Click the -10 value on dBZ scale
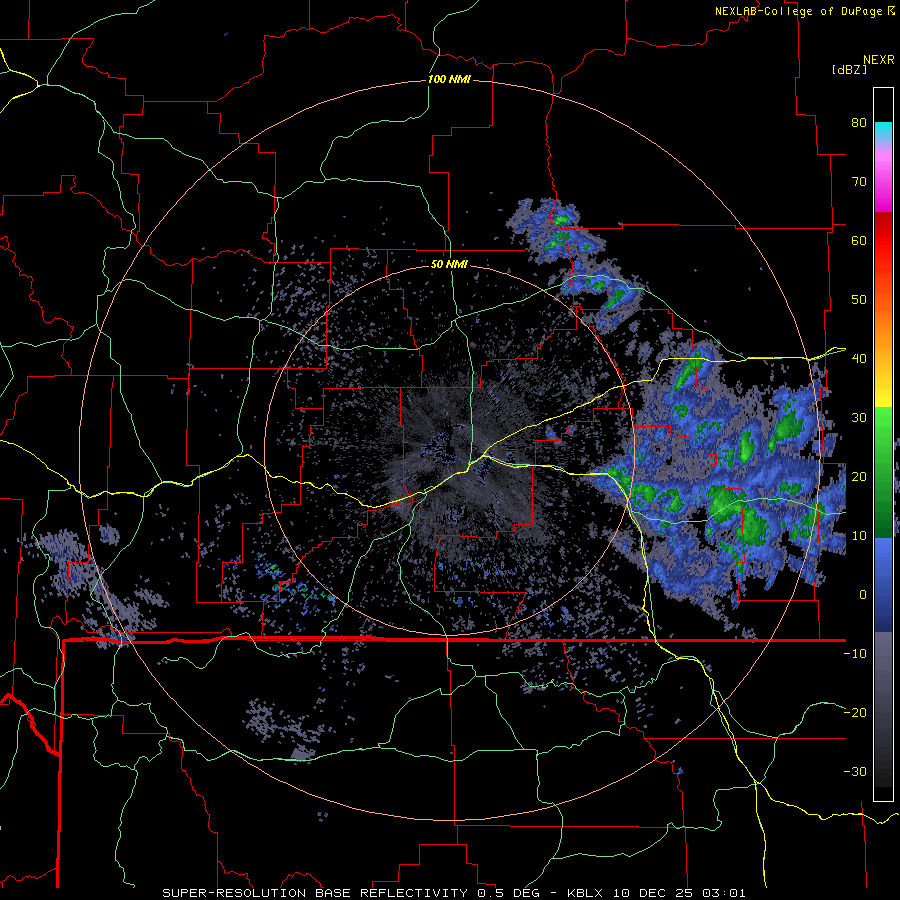The width and height of the screenshot is (900, 900). click(x=855, y=654)
